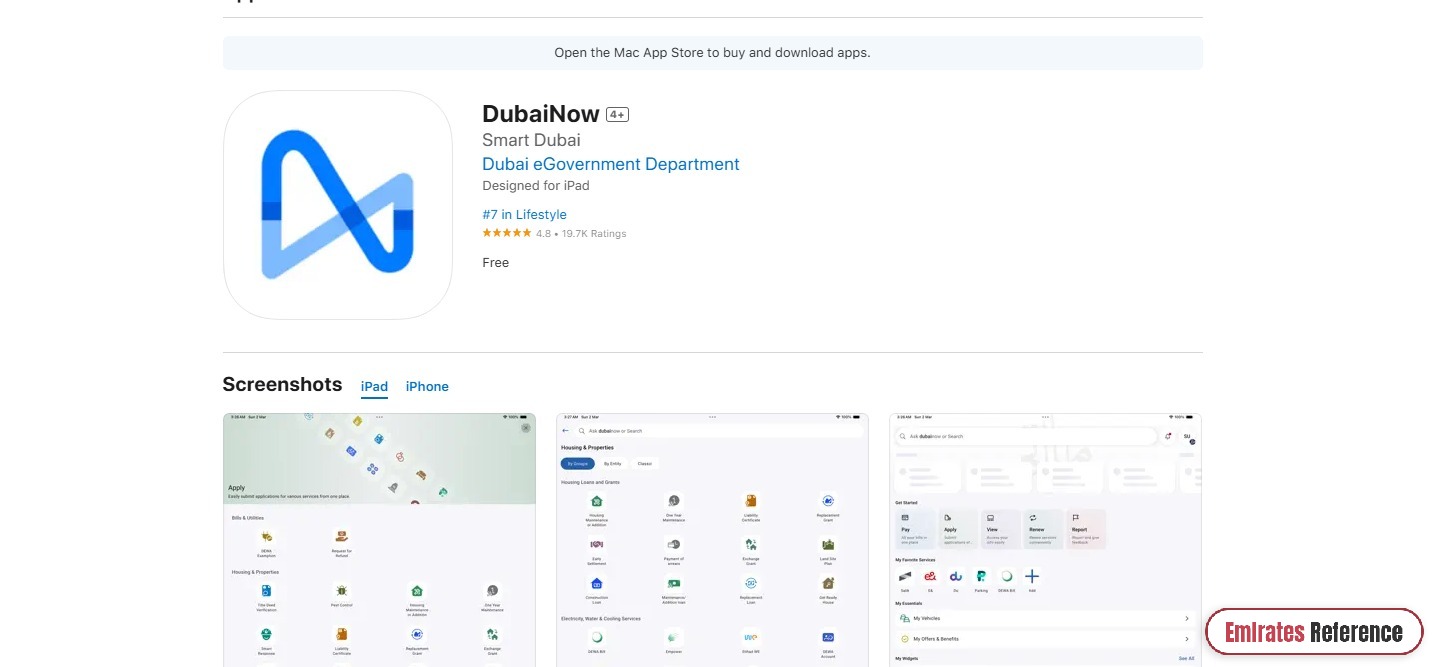This screenshot has width=1432, height=667.
Task: Select the Etihad WE icon
Action: pos(751,637)
